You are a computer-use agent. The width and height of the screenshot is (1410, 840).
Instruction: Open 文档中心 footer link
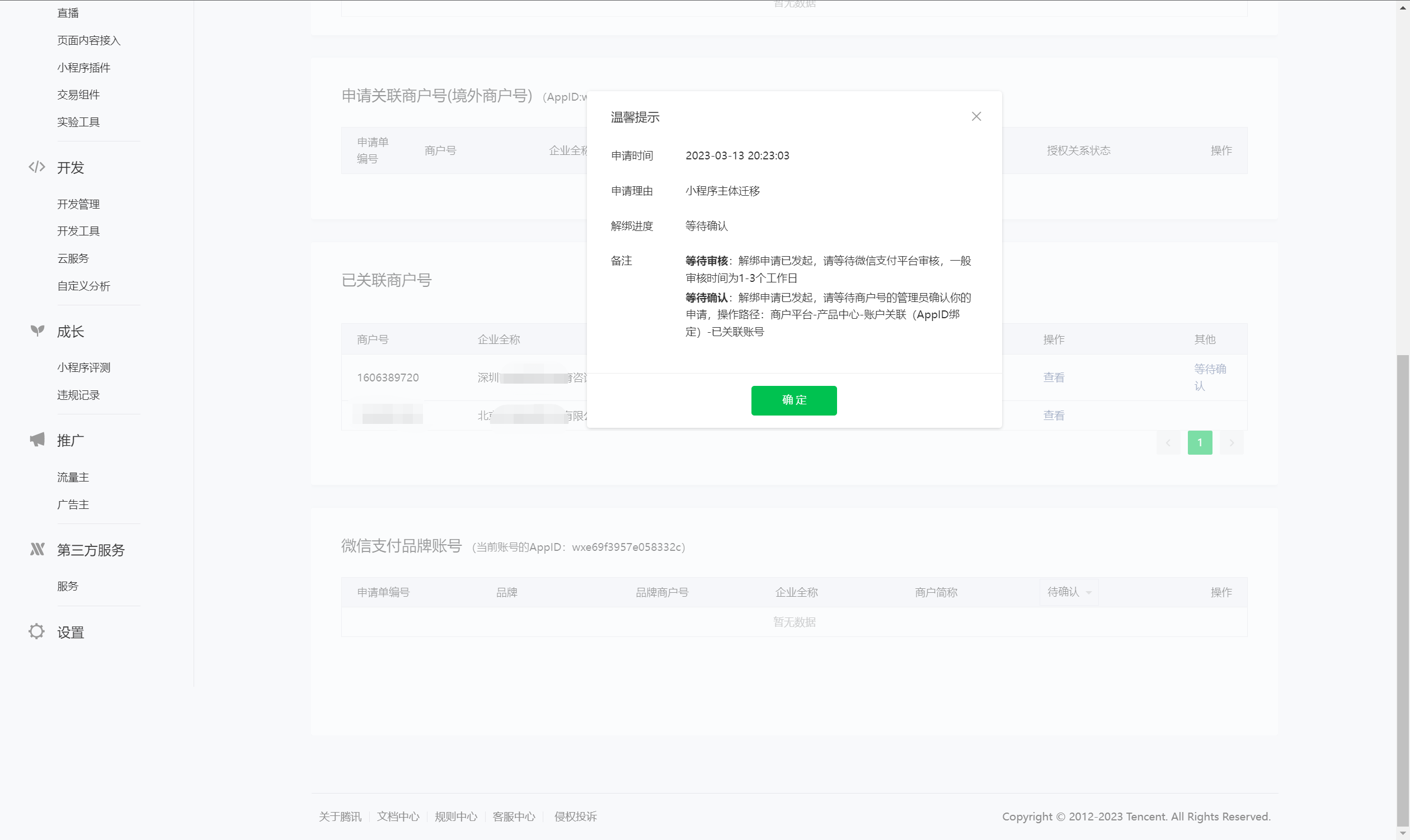point(398,816)
